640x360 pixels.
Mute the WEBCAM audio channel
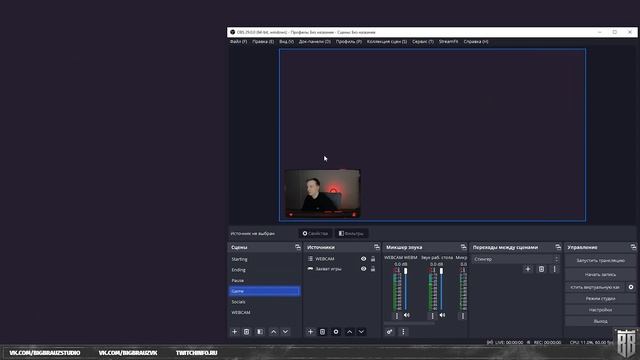(x=407, y=315)
